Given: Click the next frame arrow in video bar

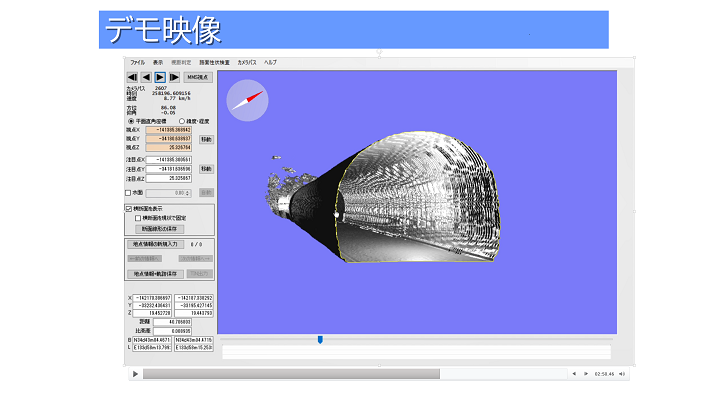Looking at the screenshot, I should point(585,374).
